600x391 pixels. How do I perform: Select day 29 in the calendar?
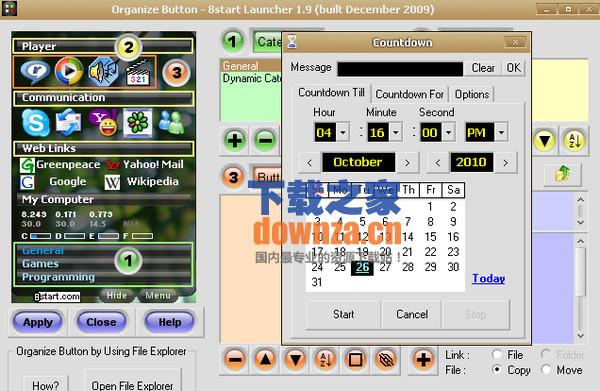click(x=430, y=267)
